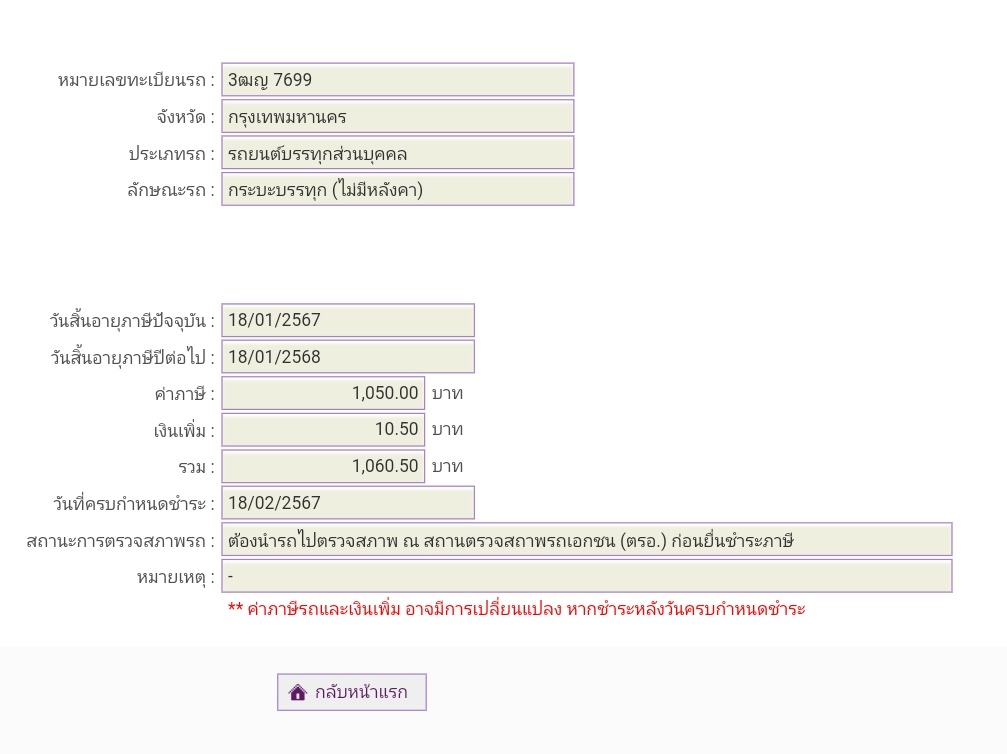Click the label หมายเลขทะเบียนรถ

136,80
